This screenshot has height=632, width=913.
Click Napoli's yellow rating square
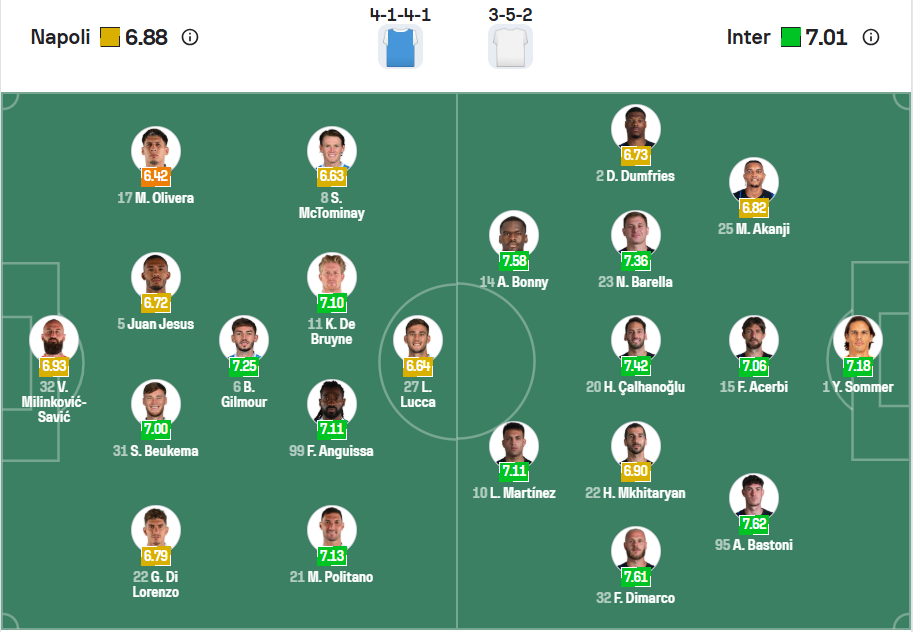tap(110, 38)
